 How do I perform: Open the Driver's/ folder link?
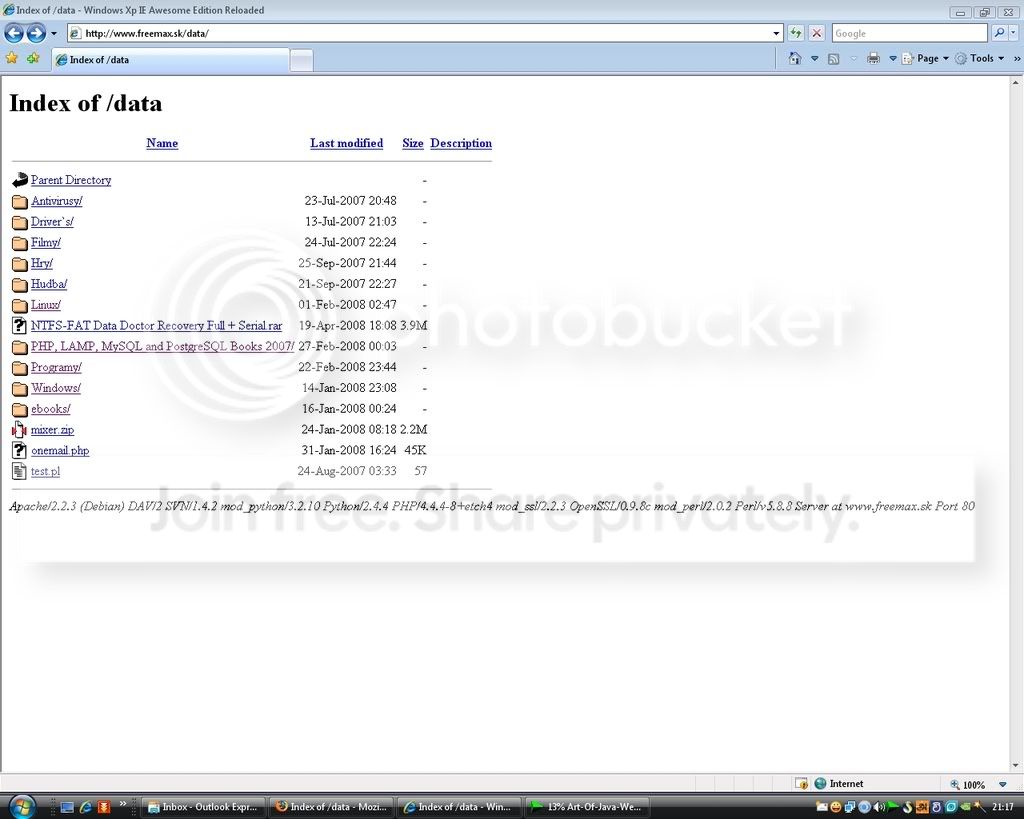click(x=52, y=221)
